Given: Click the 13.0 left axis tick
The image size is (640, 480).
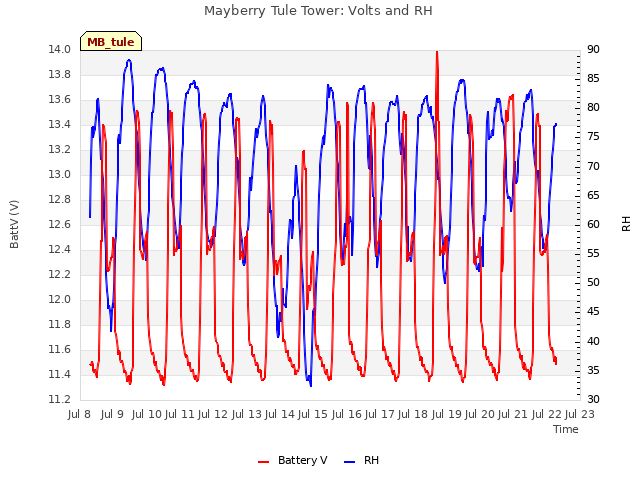Looking at the screenshot, I should coord(59,174).
